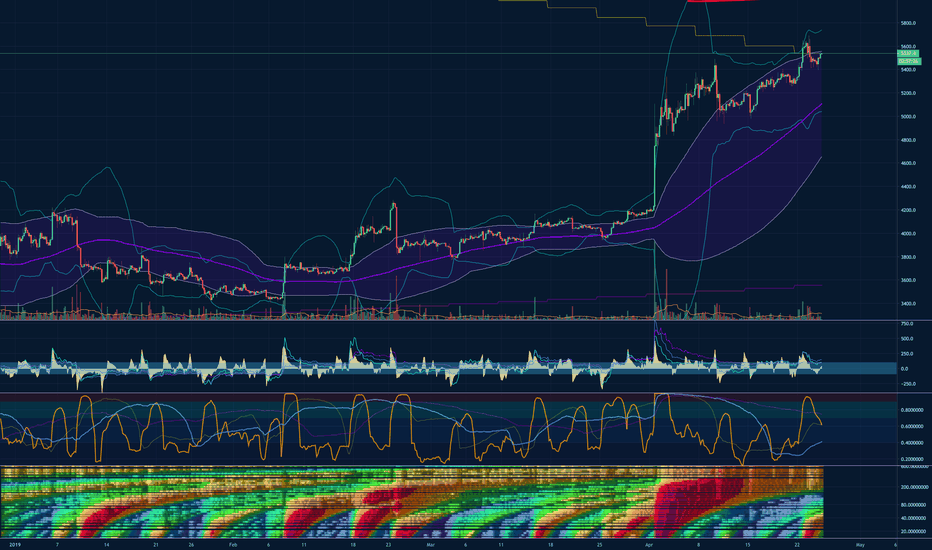The width and height of the screenshot is (932, 550).
Task: Click the 5600.0 price axis label
Action: point(908,46)
